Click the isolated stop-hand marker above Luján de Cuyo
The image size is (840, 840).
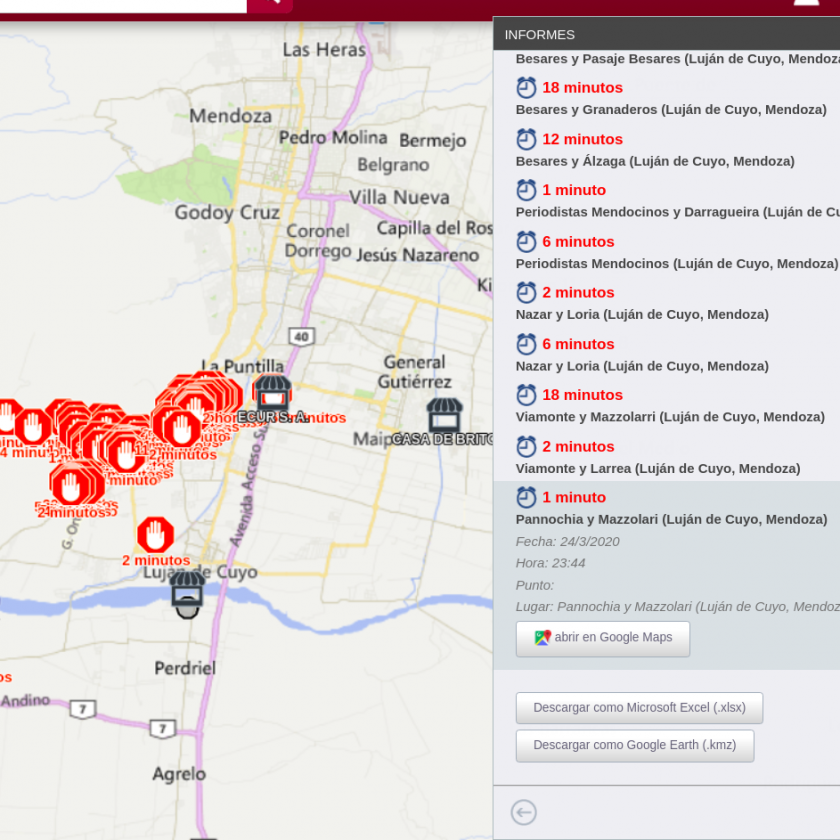coord(156,535)
